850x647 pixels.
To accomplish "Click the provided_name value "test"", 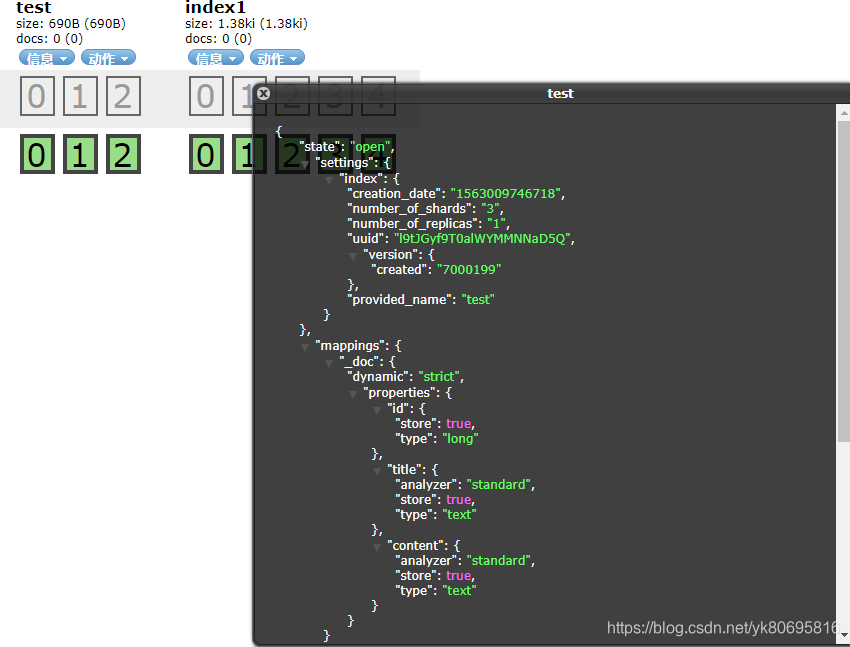I will pos(478,300).
